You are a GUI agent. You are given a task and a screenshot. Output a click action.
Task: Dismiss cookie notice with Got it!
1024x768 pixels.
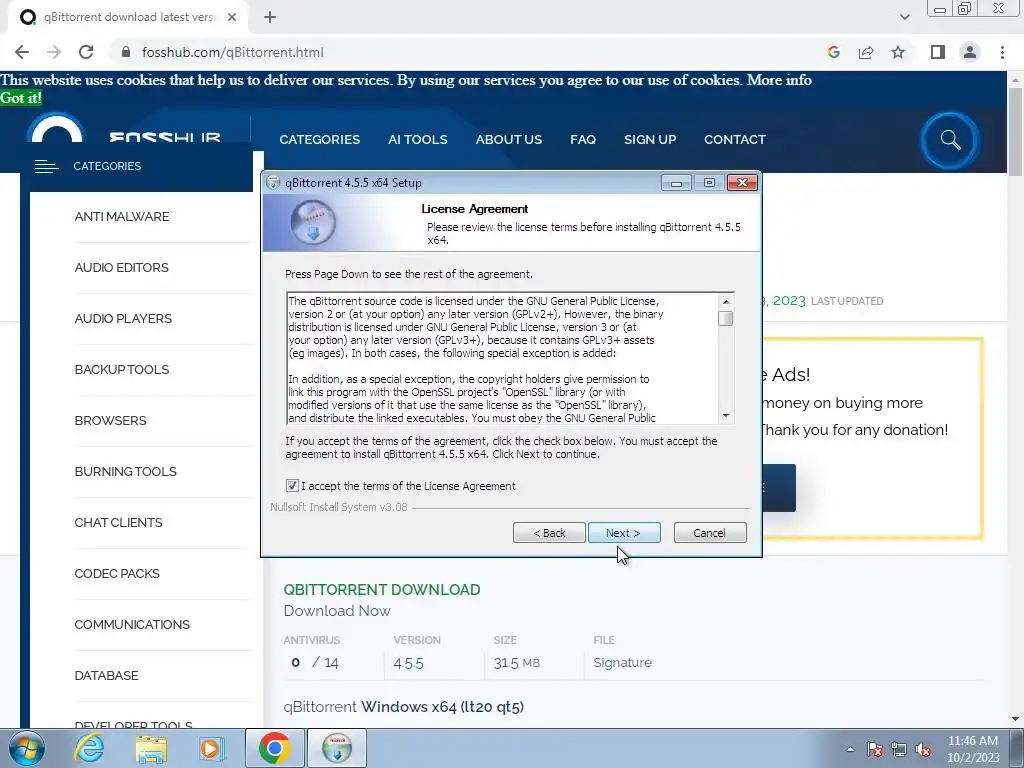point(21,98)
